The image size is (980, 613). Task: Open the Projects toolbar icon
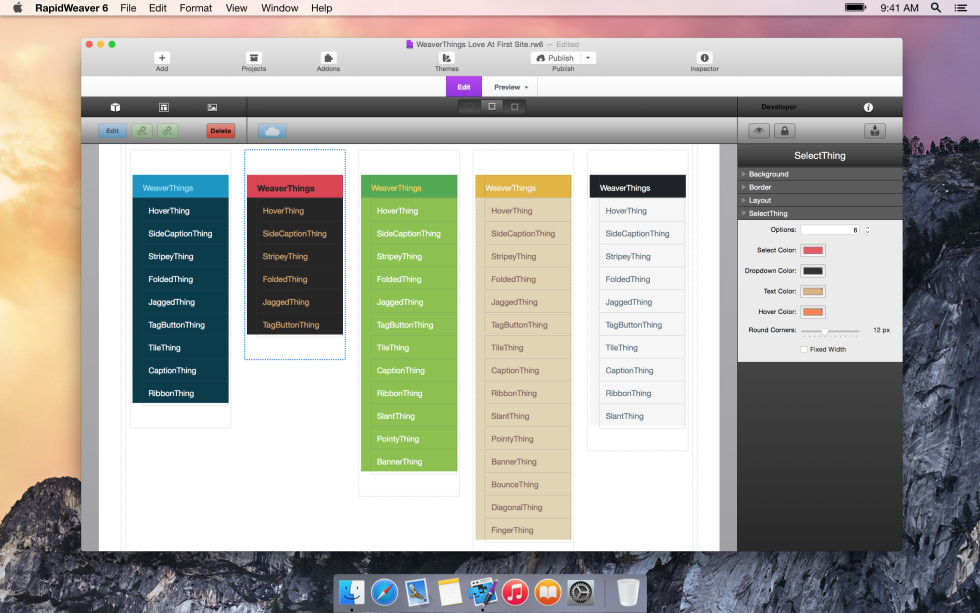(254, 58)
